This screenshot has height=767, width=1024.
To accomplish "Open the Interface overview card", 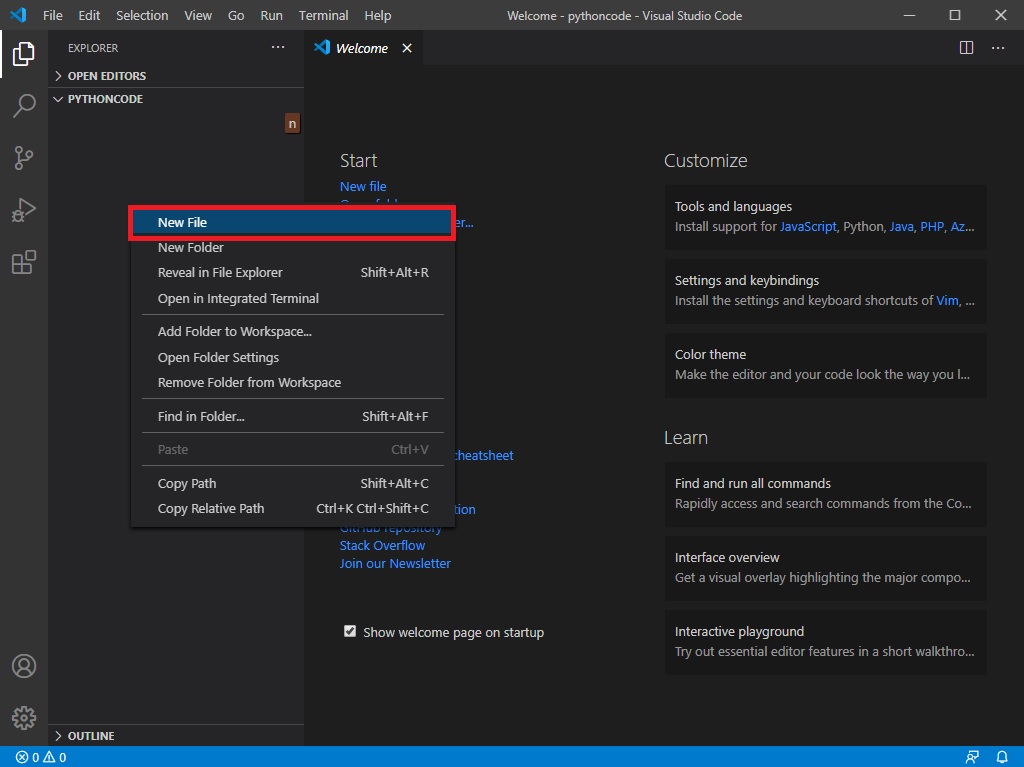I will (825, 567).
